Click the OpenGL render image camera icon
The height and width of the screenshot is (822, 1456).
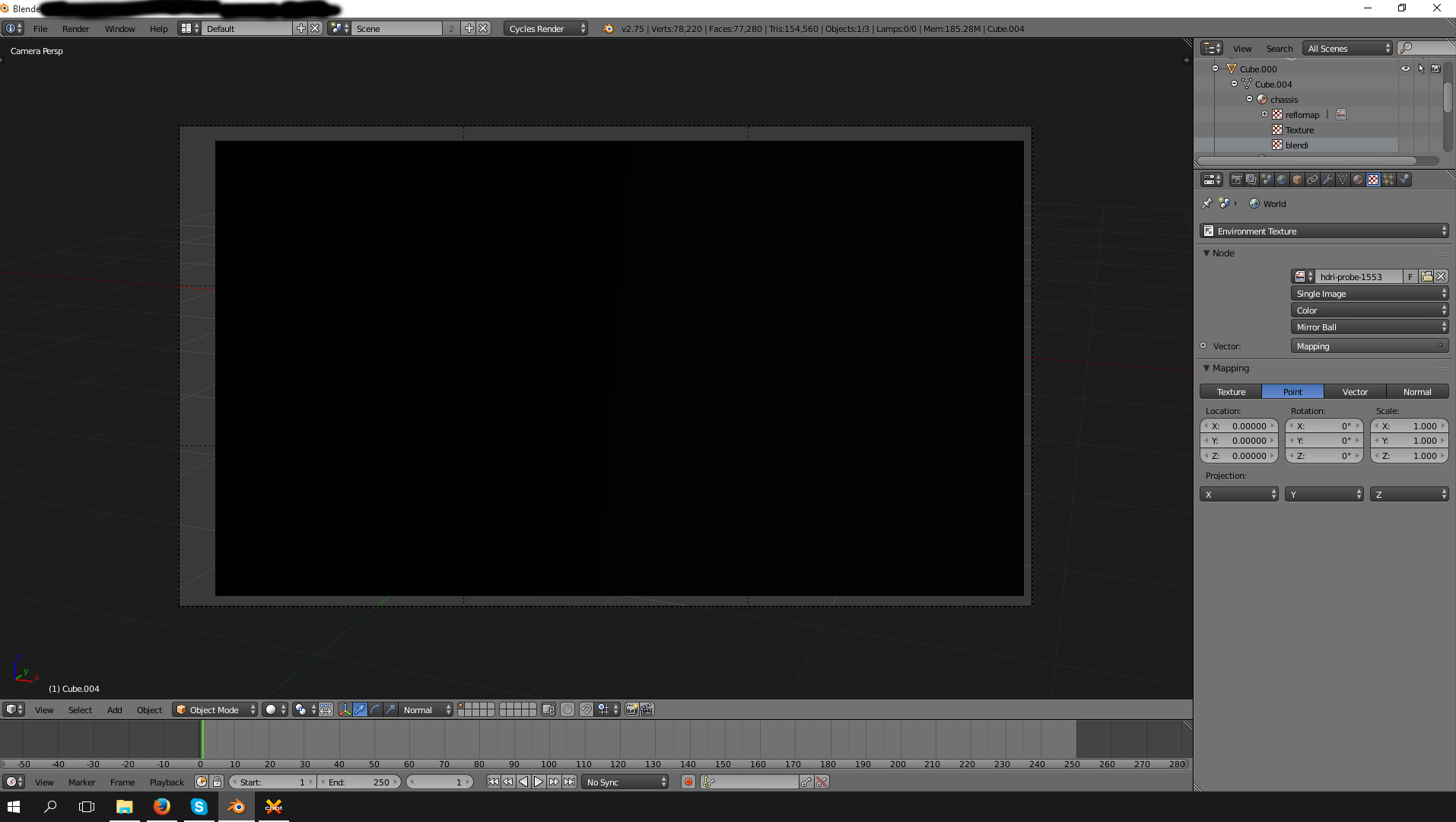coord(631,709)
